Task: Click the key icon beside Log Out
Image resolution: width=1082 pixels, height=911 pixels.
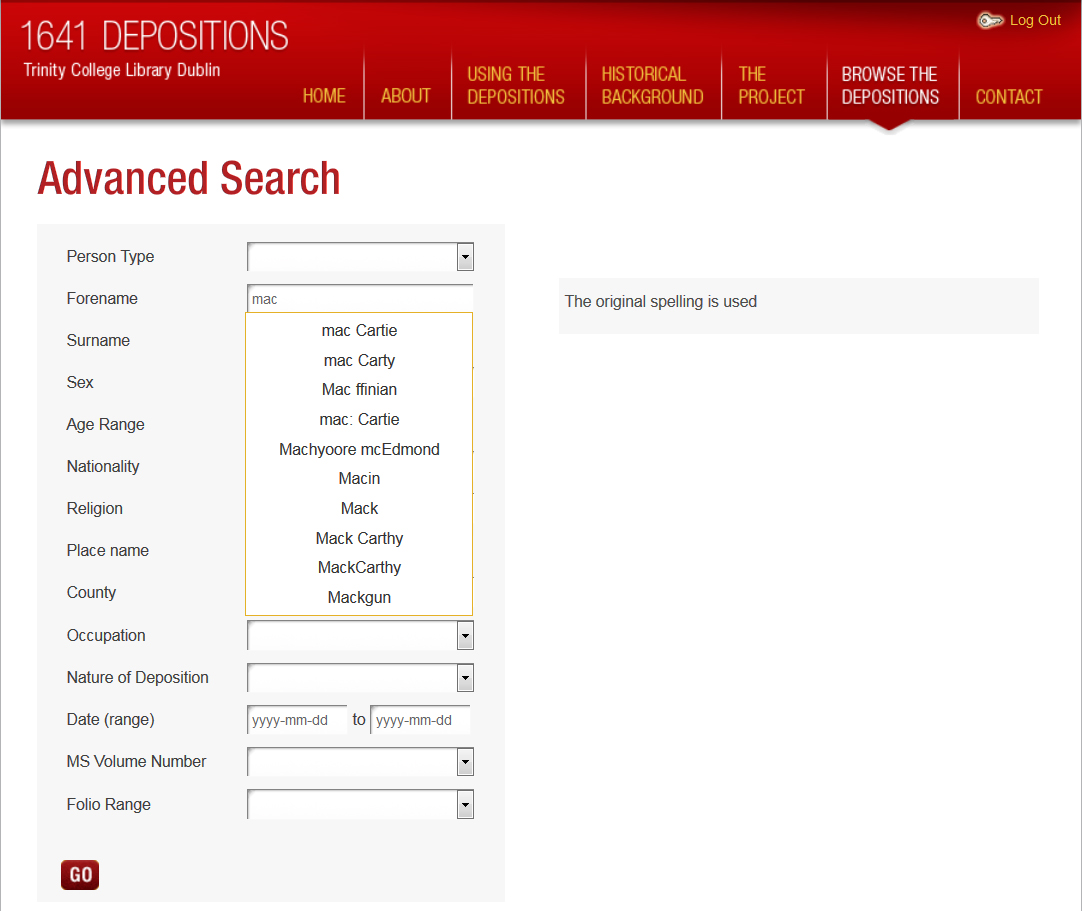Action: tap(990, 21)
